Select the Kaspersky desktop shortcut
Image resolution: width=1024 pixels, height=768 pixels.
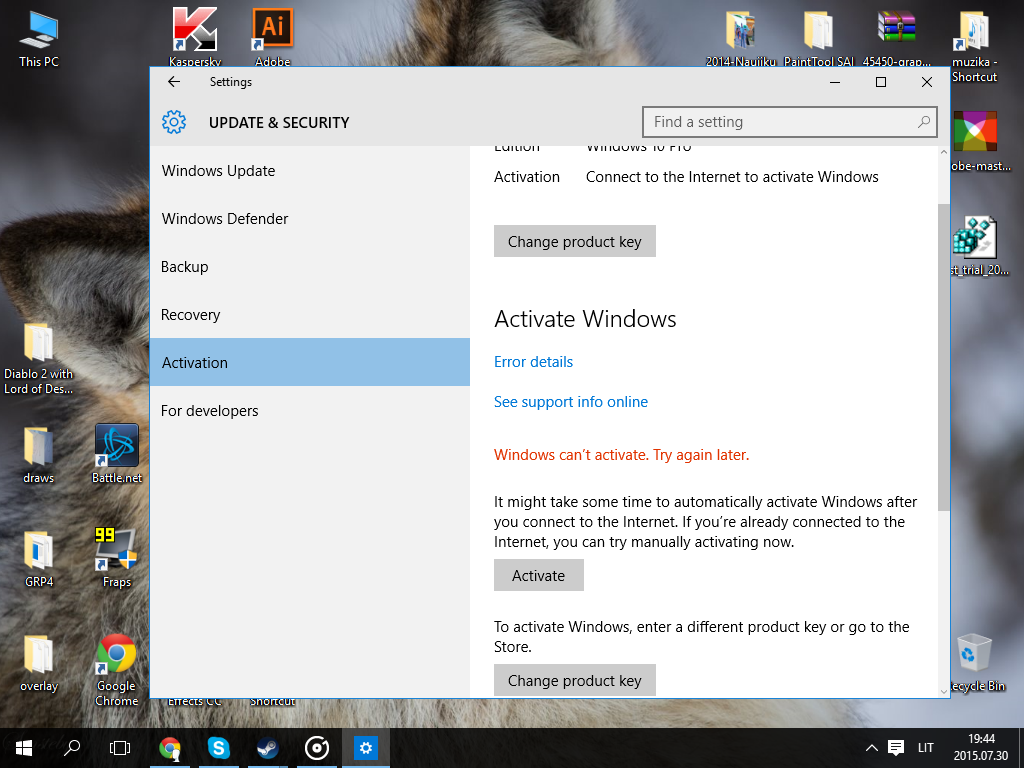(195, 37)
